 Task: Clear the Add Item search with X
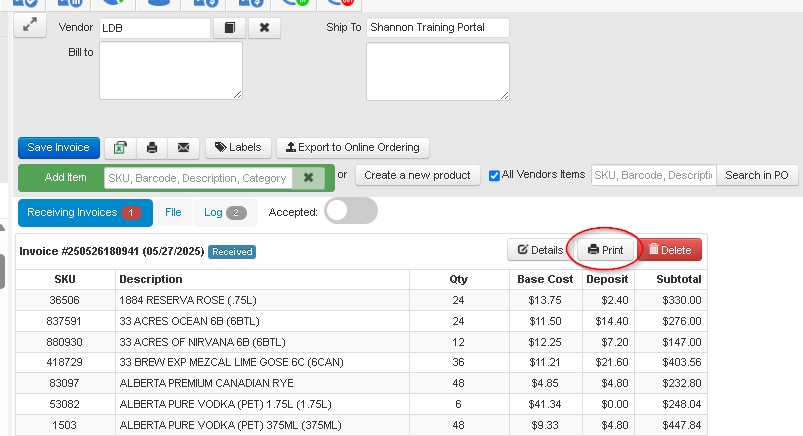[x=308, y=178]
